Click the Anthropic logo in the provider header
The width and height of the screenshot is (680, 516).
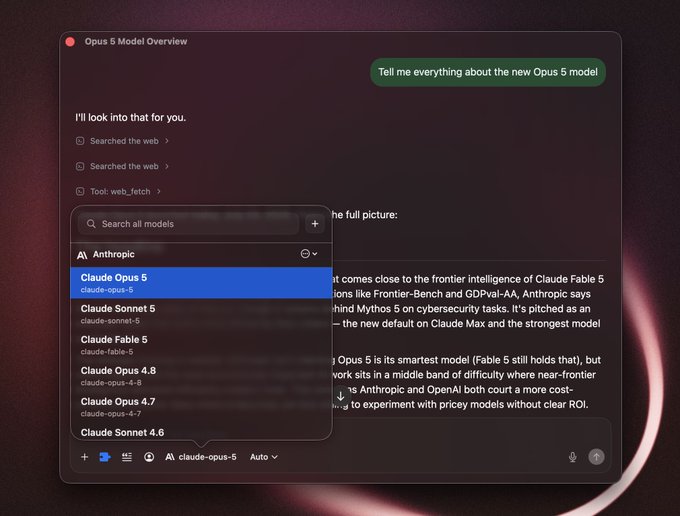tap(82, 255)
